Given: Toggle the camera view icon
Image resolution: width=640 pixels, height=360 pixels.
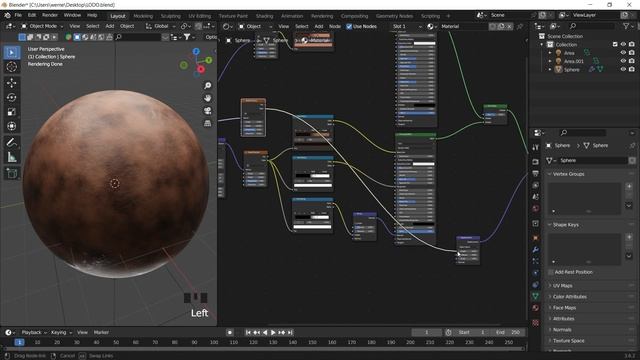Looking at the screenshot, I should (x=208, y=111).
